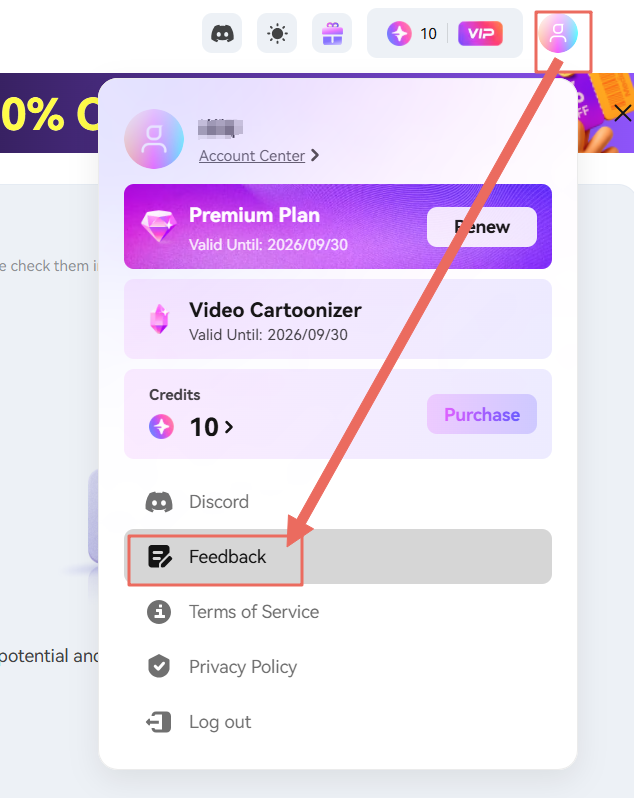634x798 pixels.
Task: Expand Account Center using its chevron arrow
Action: 315,155
